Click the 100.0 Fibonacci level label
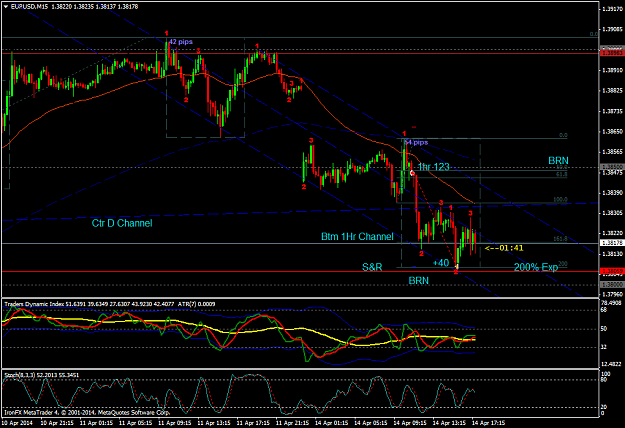This screenshot has width=625, height=428. click(560, 200)
